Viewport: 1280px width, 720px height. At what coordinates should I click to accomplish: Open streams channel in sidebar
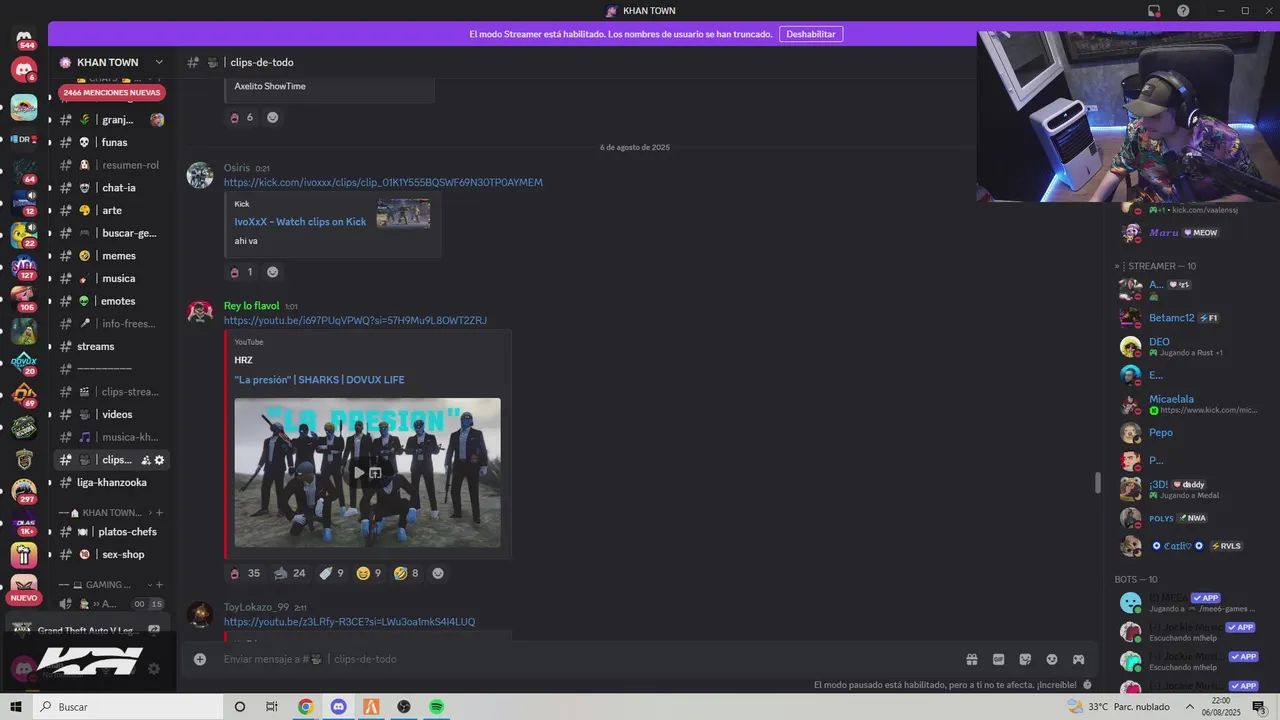tap(110, 346)
